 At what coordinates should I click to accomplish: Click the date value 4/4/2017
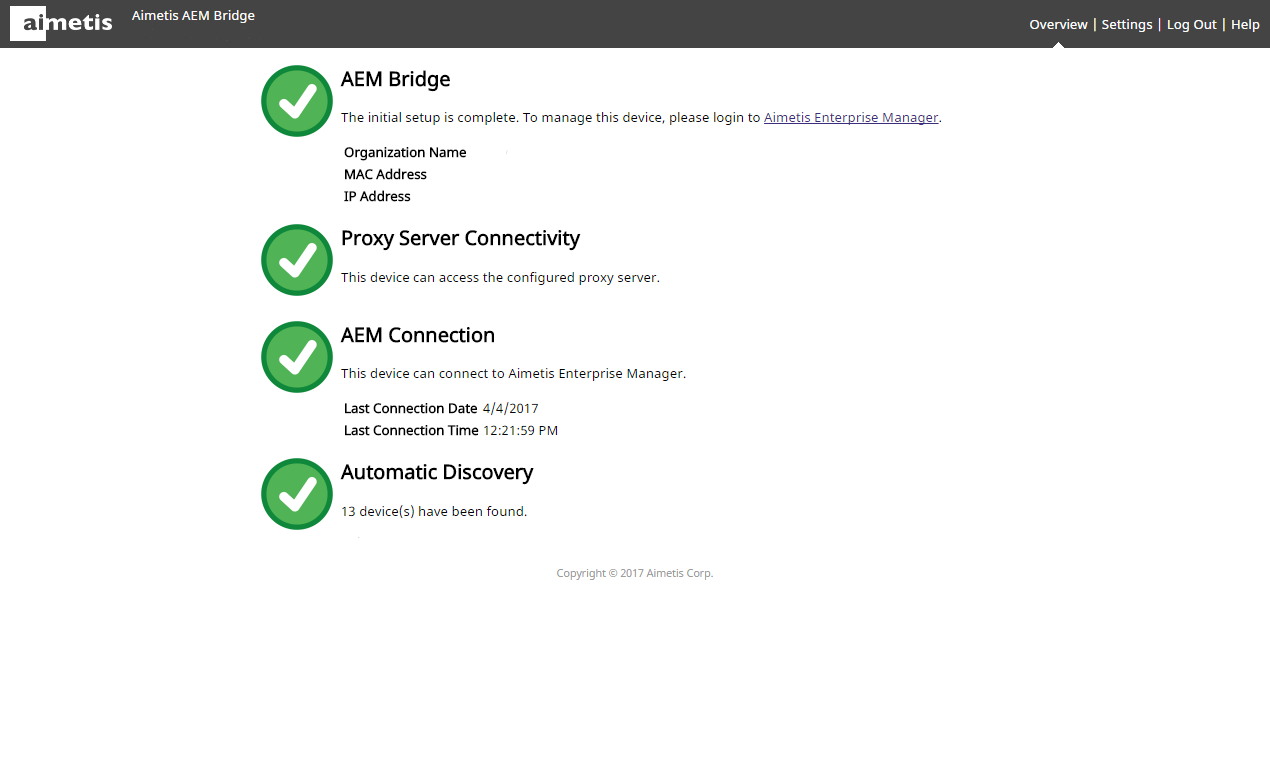511,408
